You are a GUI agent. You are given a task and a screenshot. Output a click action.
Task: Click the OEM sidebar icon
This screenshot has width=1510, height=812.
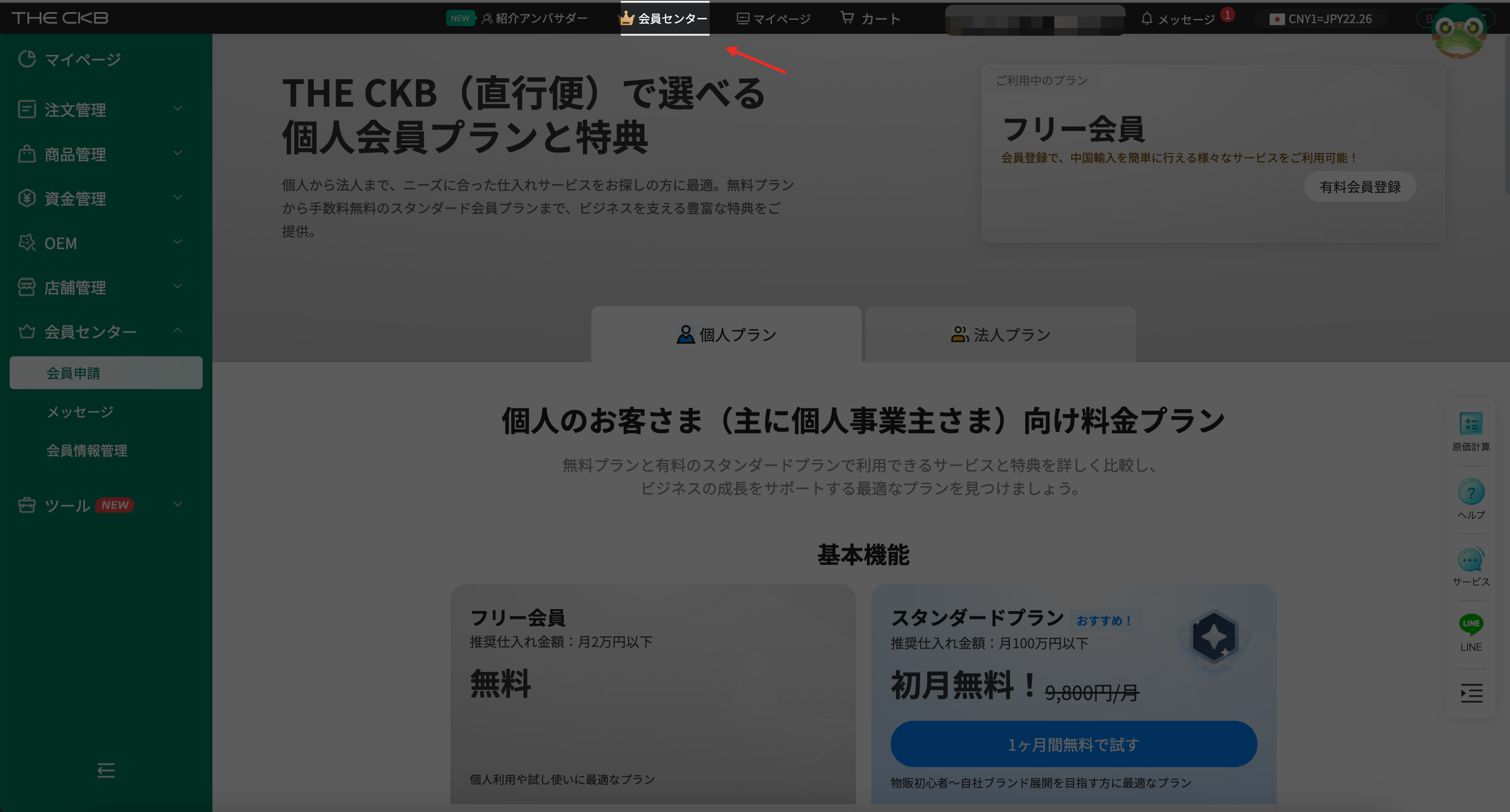tap(27, 243)
